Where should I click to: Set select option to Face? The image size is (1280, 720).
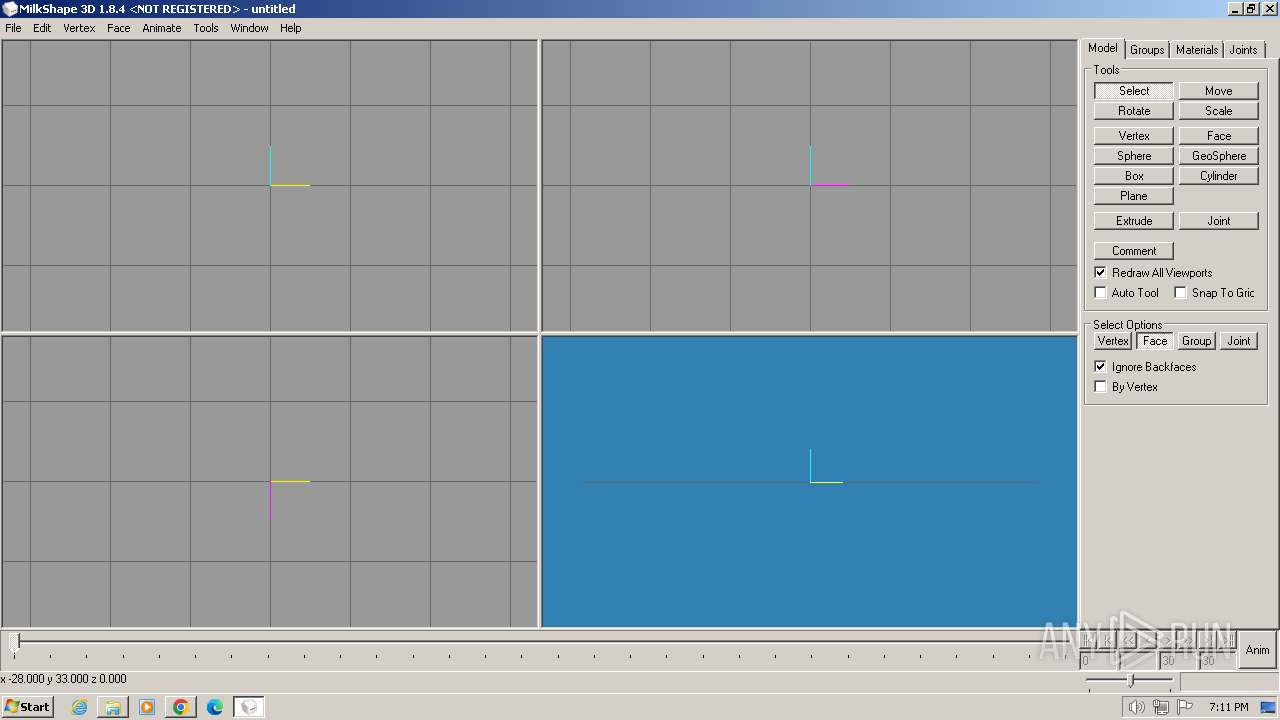[x=1155, y=341]
